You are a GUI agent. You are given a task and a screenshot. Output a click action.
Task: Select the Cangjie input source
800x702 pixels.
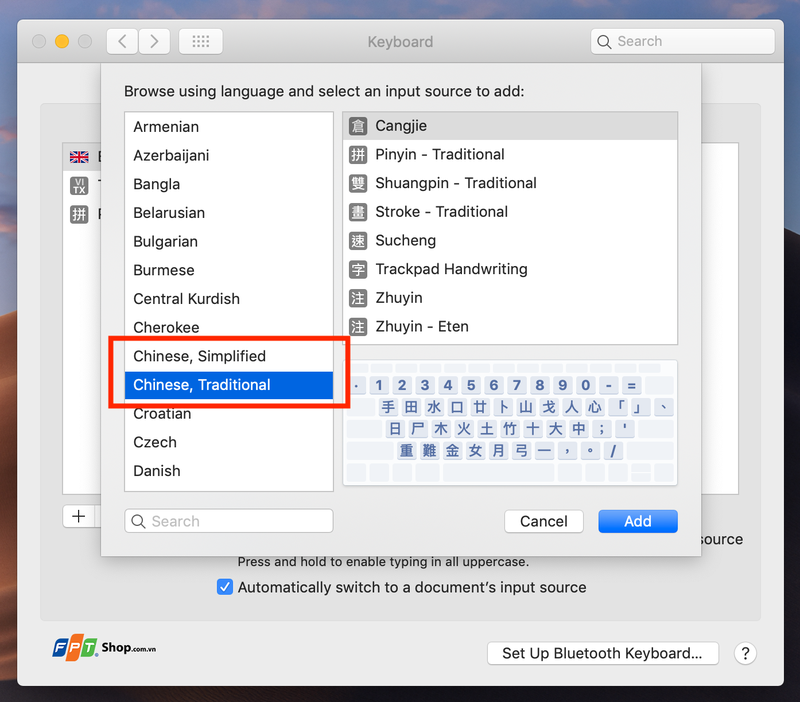coord(510,126)
